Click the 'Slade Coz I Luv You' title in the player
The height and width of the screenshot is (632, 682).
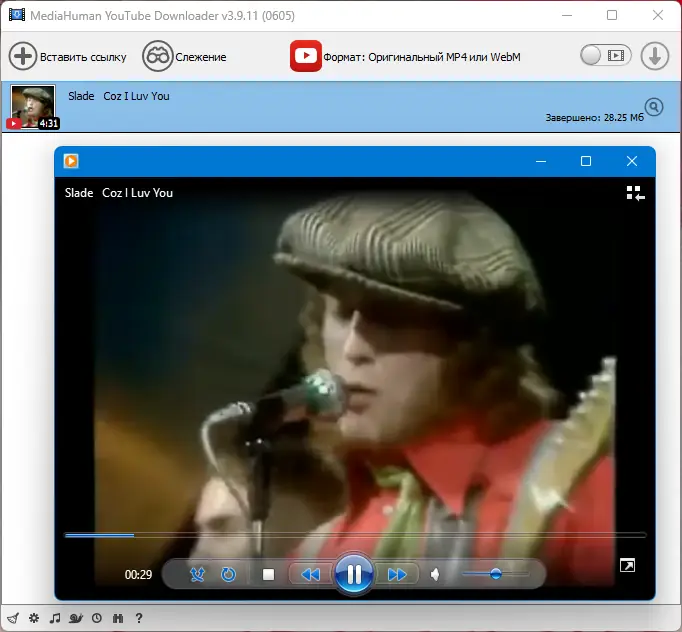click(x=119, y=193)
